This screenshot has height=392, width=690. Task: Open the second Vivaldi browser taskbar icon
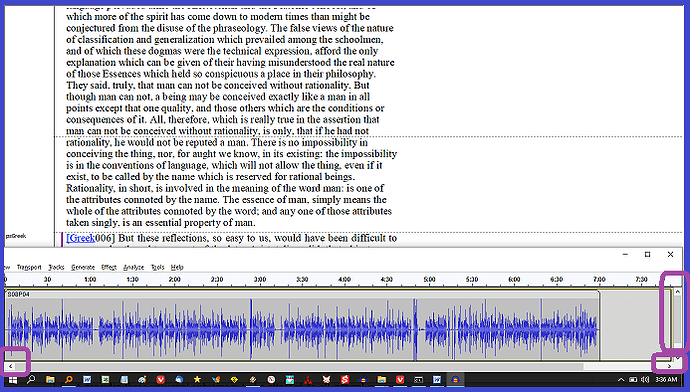tap(400, 379)
